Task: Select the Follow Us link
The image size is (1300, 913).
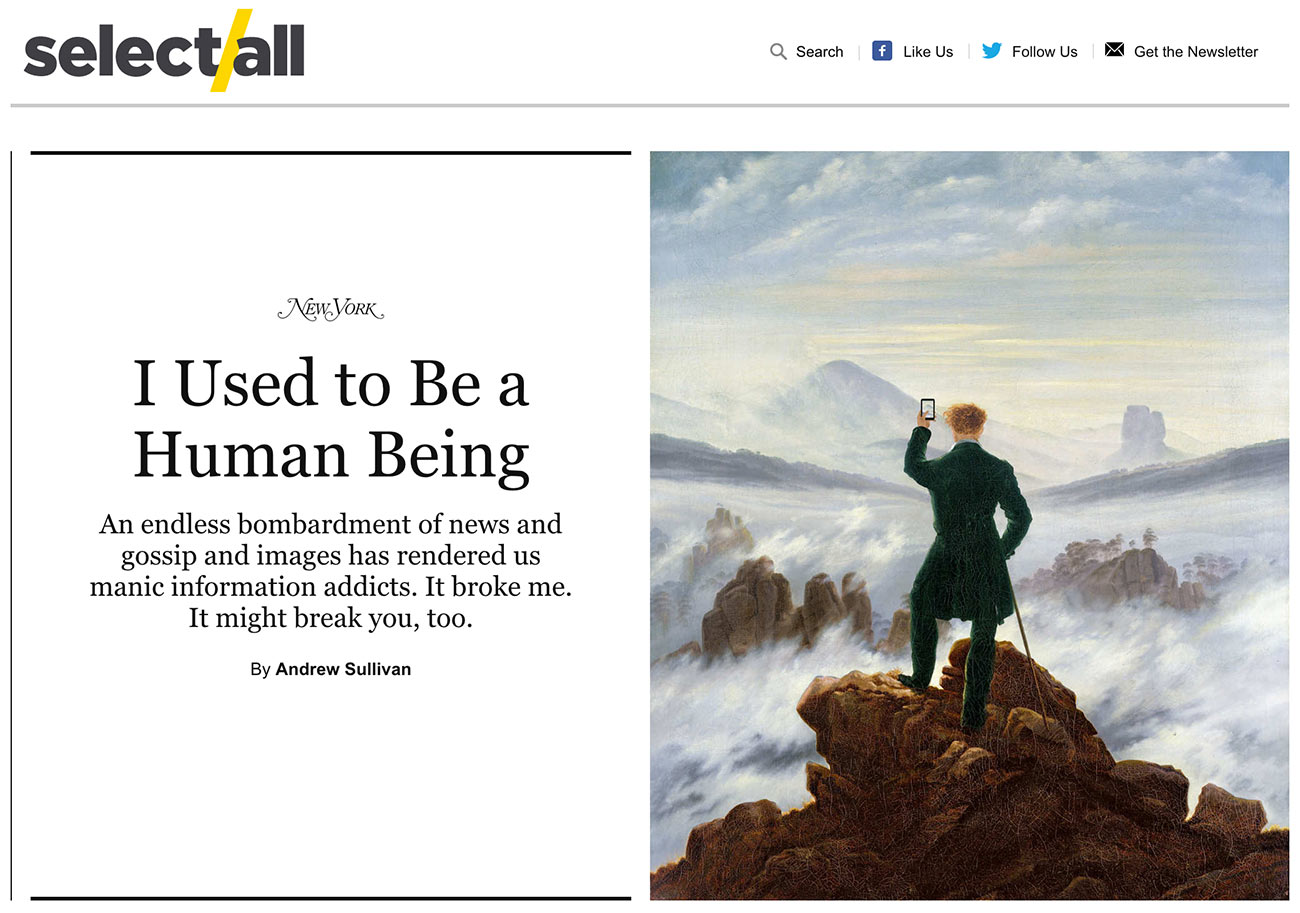Action: [1044, 52]
